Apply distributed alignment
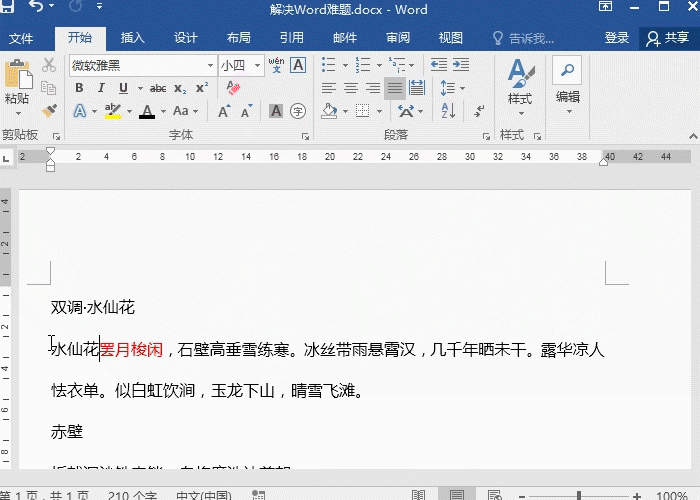Screen dimensions: 700x500 pyautogui.click(x=417, y=88)
